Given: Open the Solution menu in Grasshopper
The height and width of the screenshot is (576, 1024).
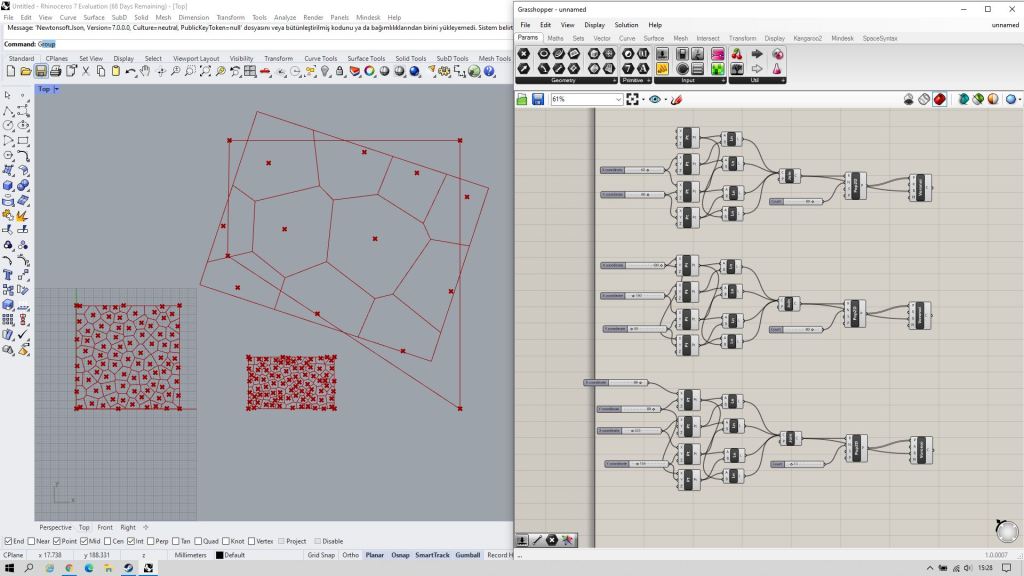Looking at the screenshot, I should [x=626, y=24].
